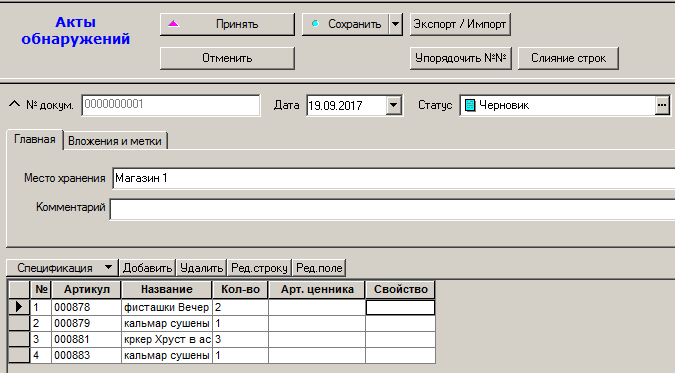The height and width of the screenshot is (373, 675).
Task: Select name cell фисташки Вечер
Action: 167,307
